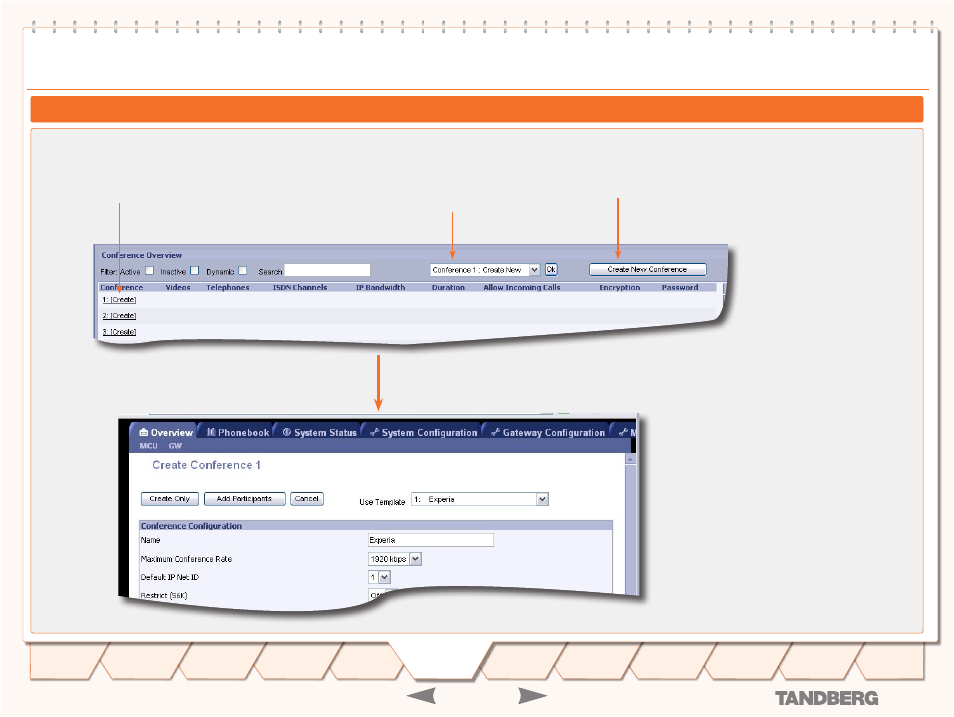Switch to the Gateway Configuration tab
954x717 pixels.
coord(547,432)
